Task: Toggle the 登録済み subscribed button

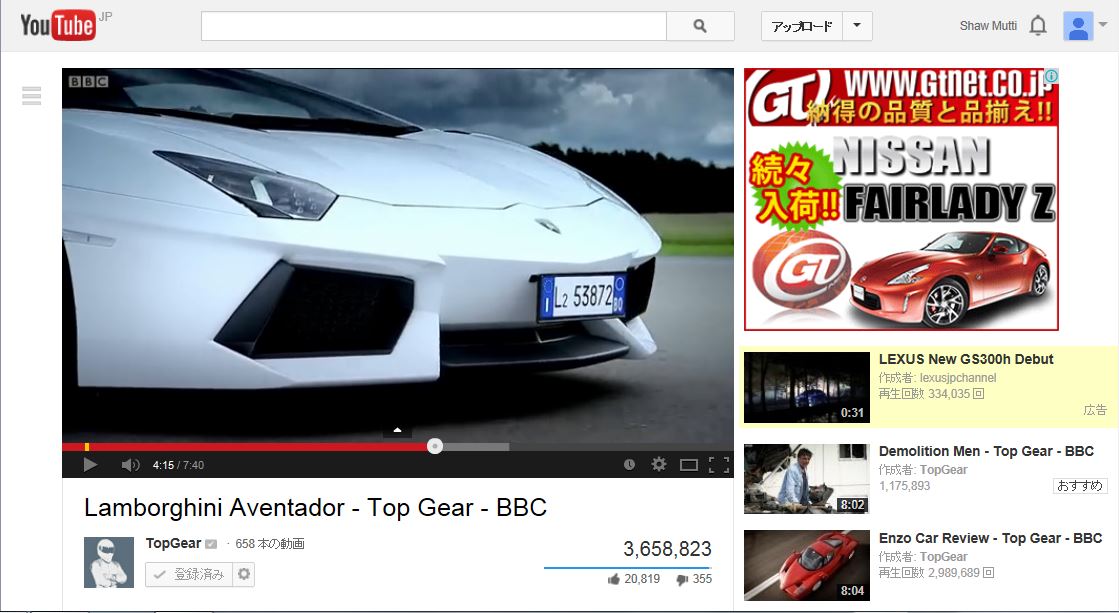Action: point(189,574)
